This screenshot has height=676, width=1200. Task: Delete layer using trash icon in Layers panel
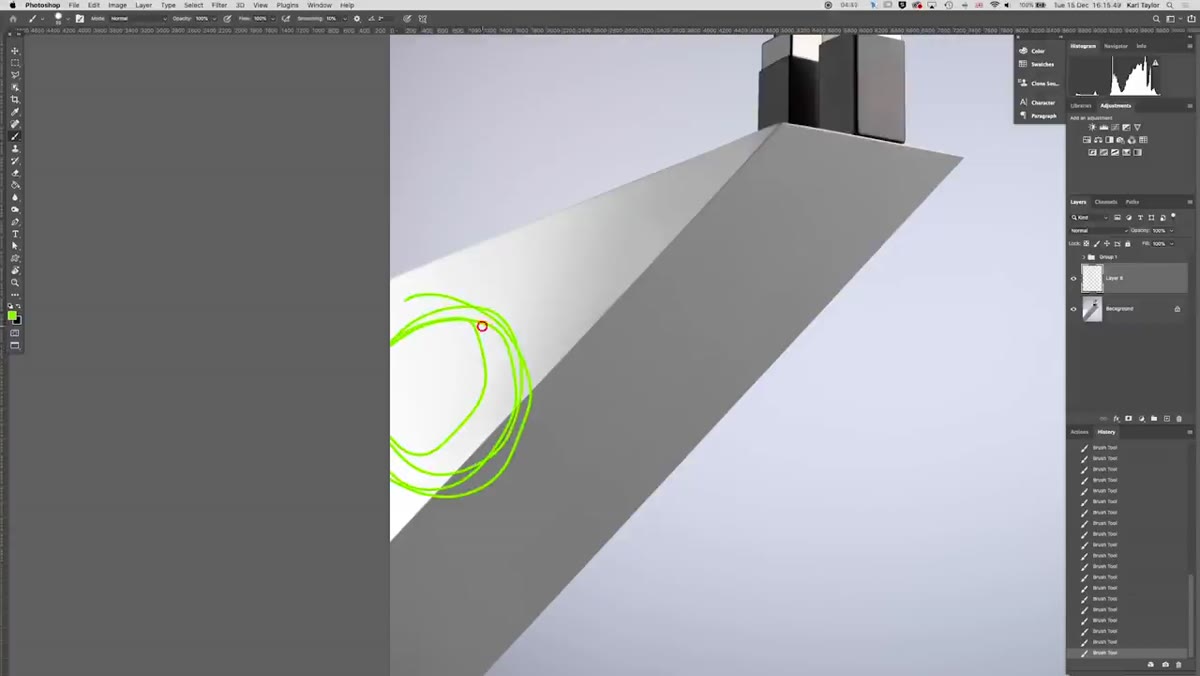coord(1179,419)
